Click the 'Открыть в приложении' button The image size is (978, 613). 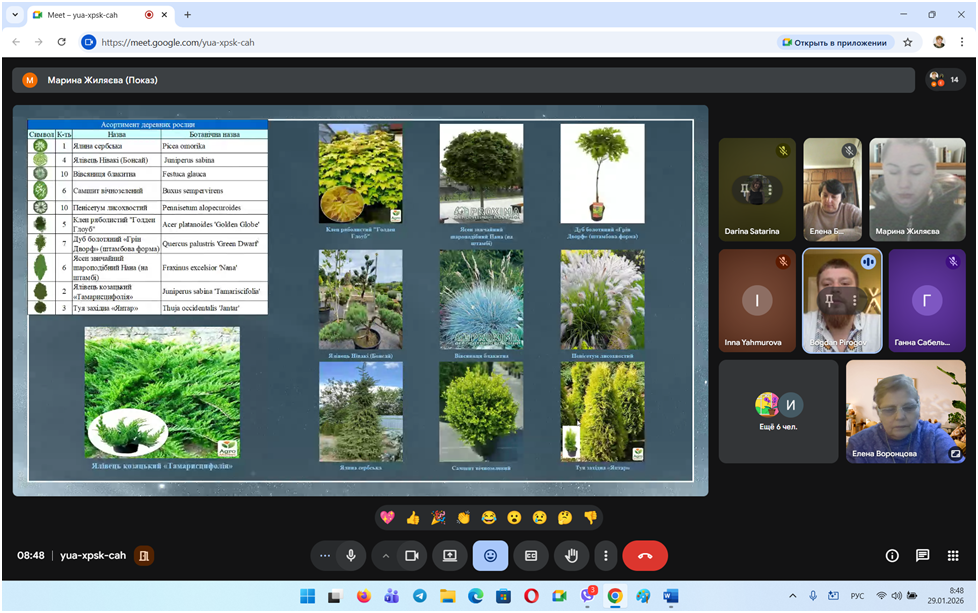pos(834,42)
